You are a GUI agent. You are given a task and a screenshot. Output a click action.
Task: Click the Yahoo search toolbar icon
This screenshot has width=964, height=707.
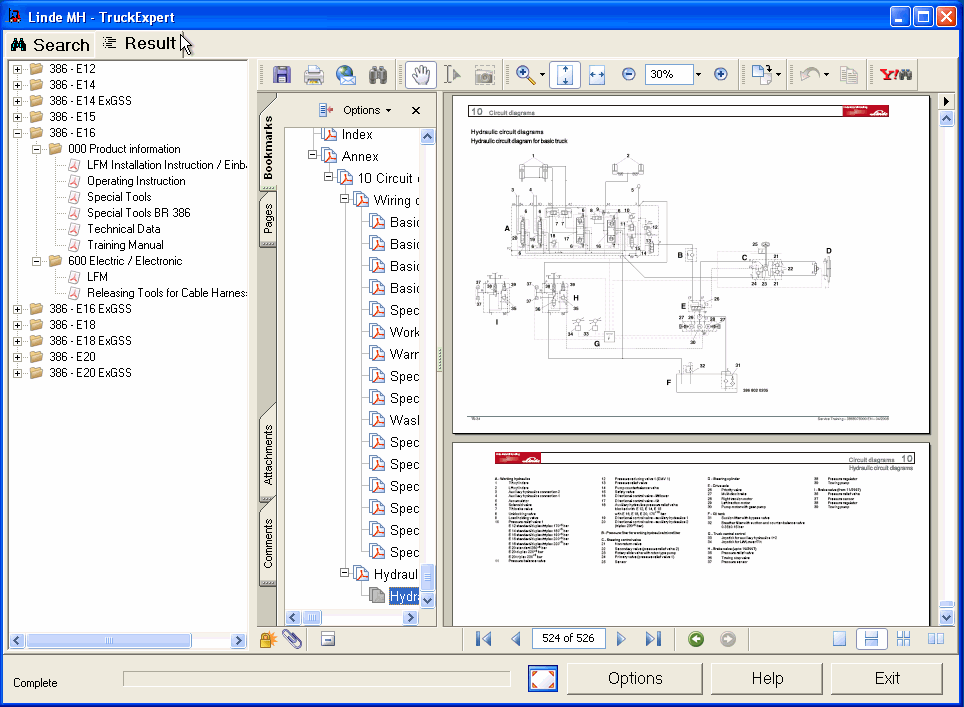[896, 75]
